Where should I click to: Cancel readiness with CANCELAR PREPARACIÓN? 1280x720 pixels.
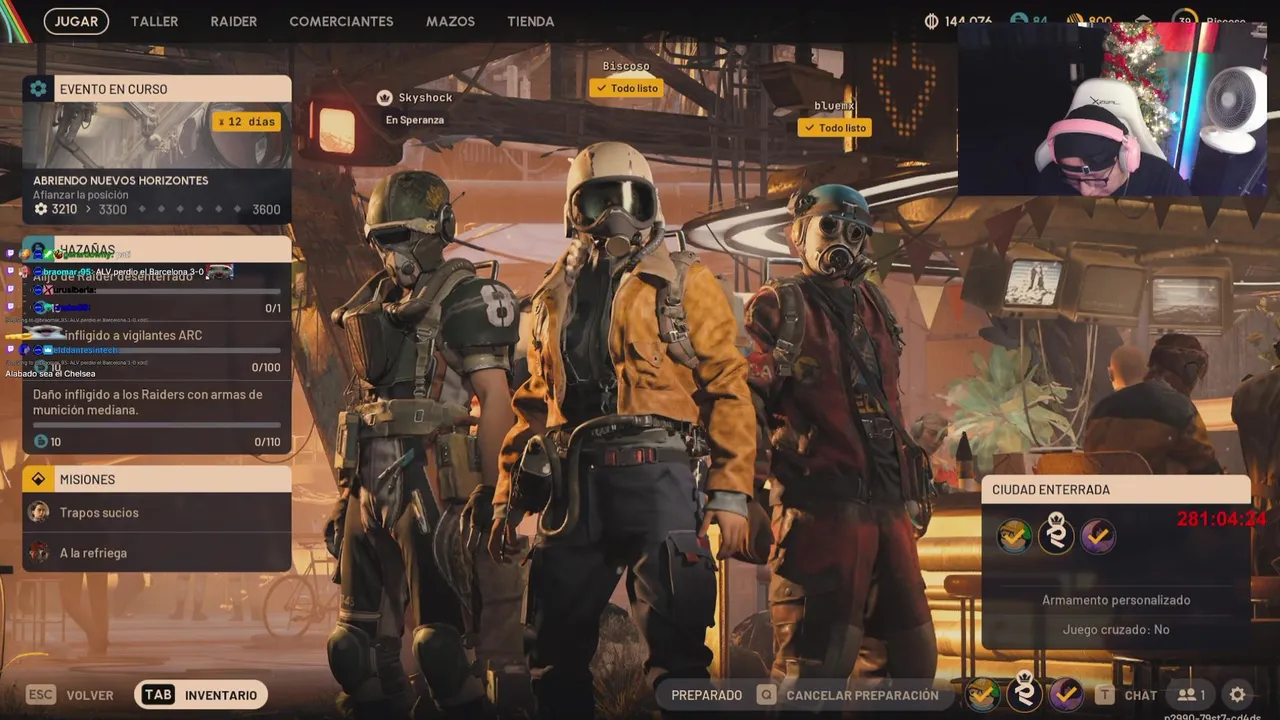click(862, 695)
